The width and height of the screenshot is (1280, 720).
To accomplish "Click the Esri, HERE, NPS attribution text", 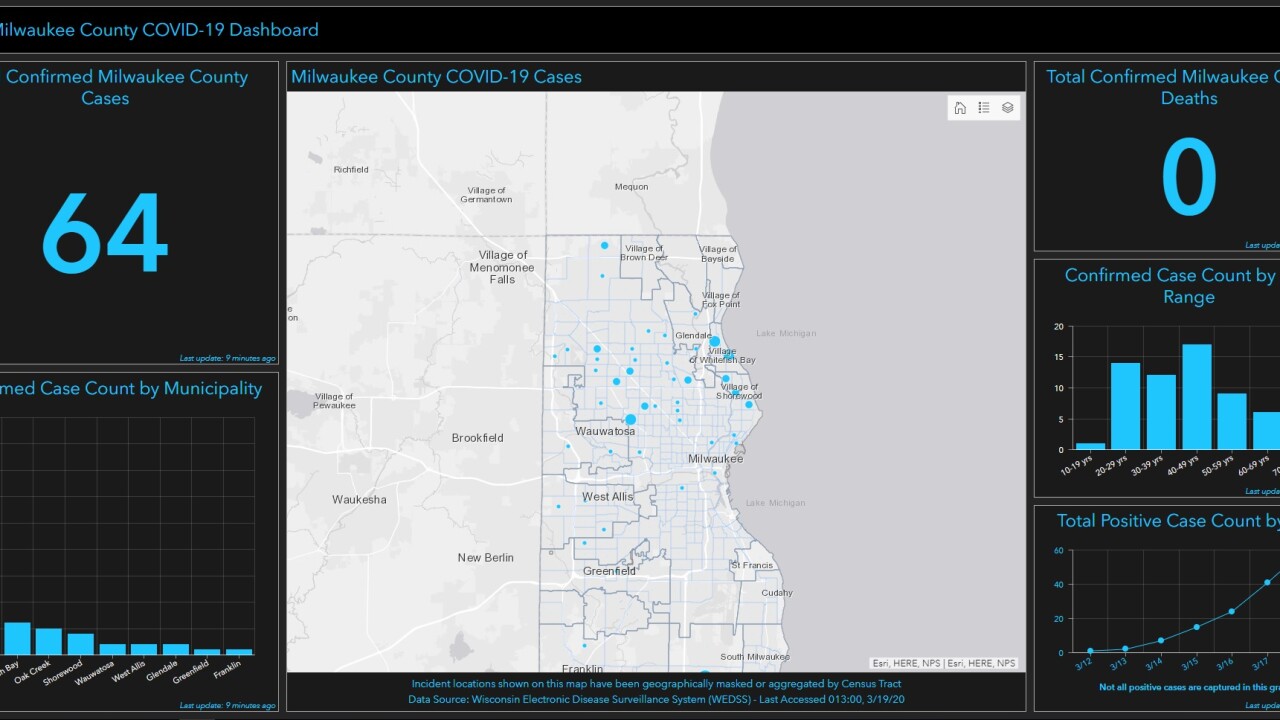I will [x=944, y=663].
